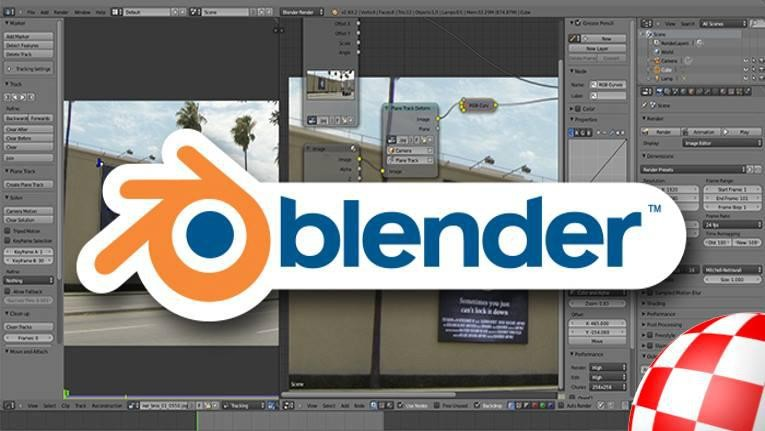765x431 pixels.
Task: Click the Lamp icon in outliner
Action: pyautogui.click(x=655, y=78)
